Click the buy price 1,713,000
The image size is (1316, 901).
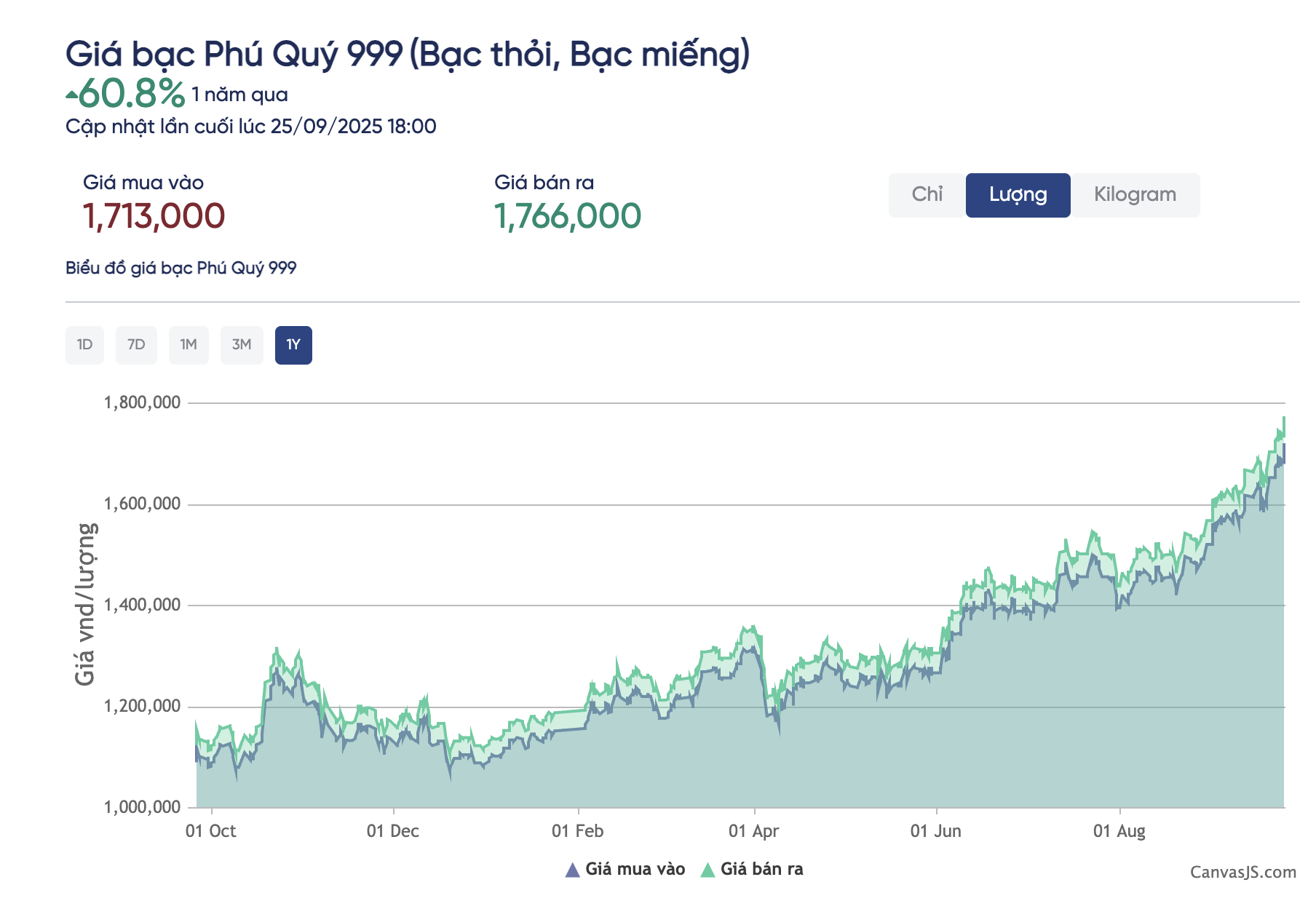(x=154, y=216)
